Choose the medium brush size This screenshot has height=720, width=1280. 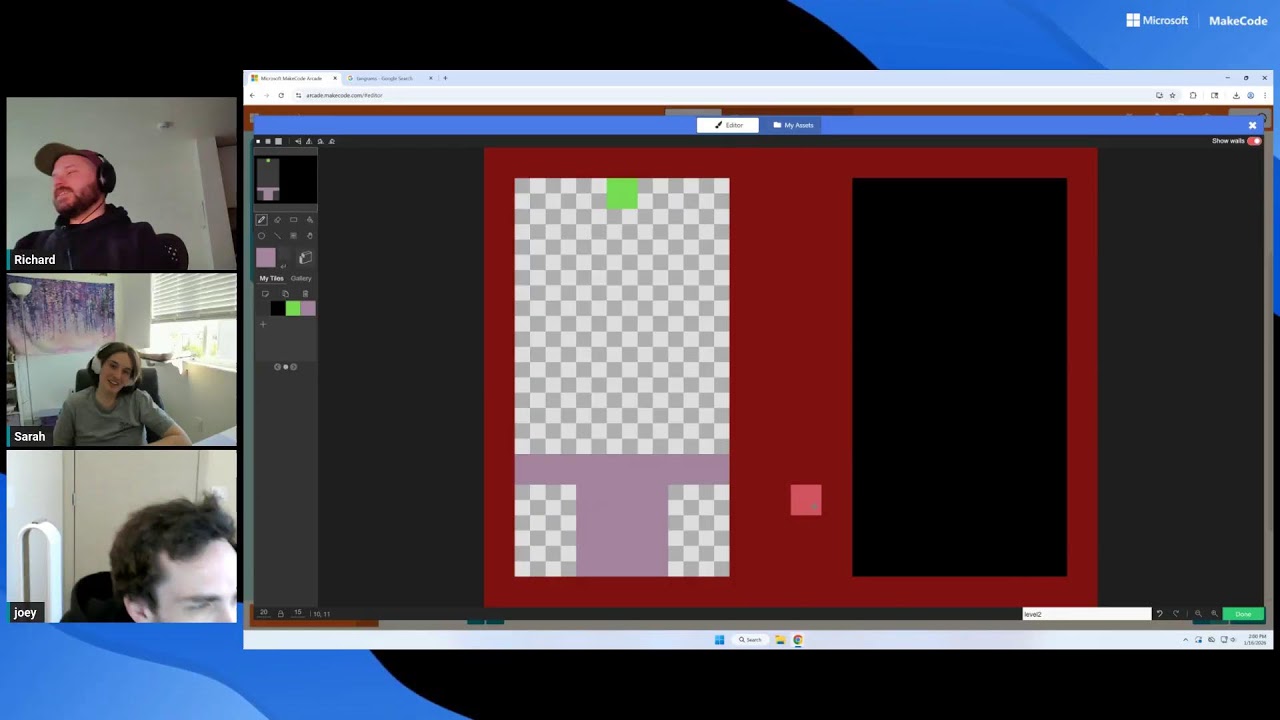[268, 141]
